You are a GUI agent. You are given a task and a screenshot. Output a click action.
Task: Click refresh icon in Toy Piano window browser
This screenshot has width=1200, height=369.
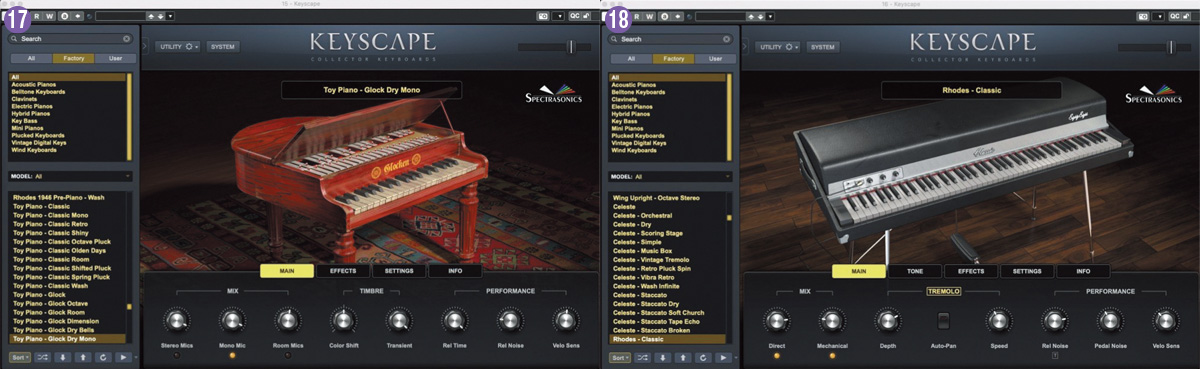click(x=104, y=356)
